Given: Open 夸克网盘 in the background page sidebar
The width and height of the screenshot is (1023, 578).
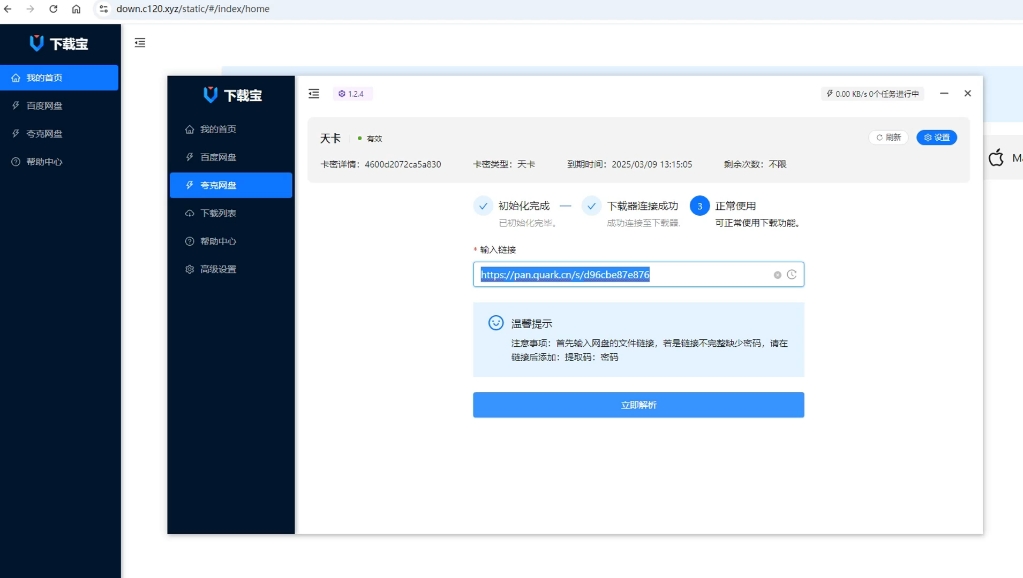Looking at the screenshot, I should (x=59, y=134).
